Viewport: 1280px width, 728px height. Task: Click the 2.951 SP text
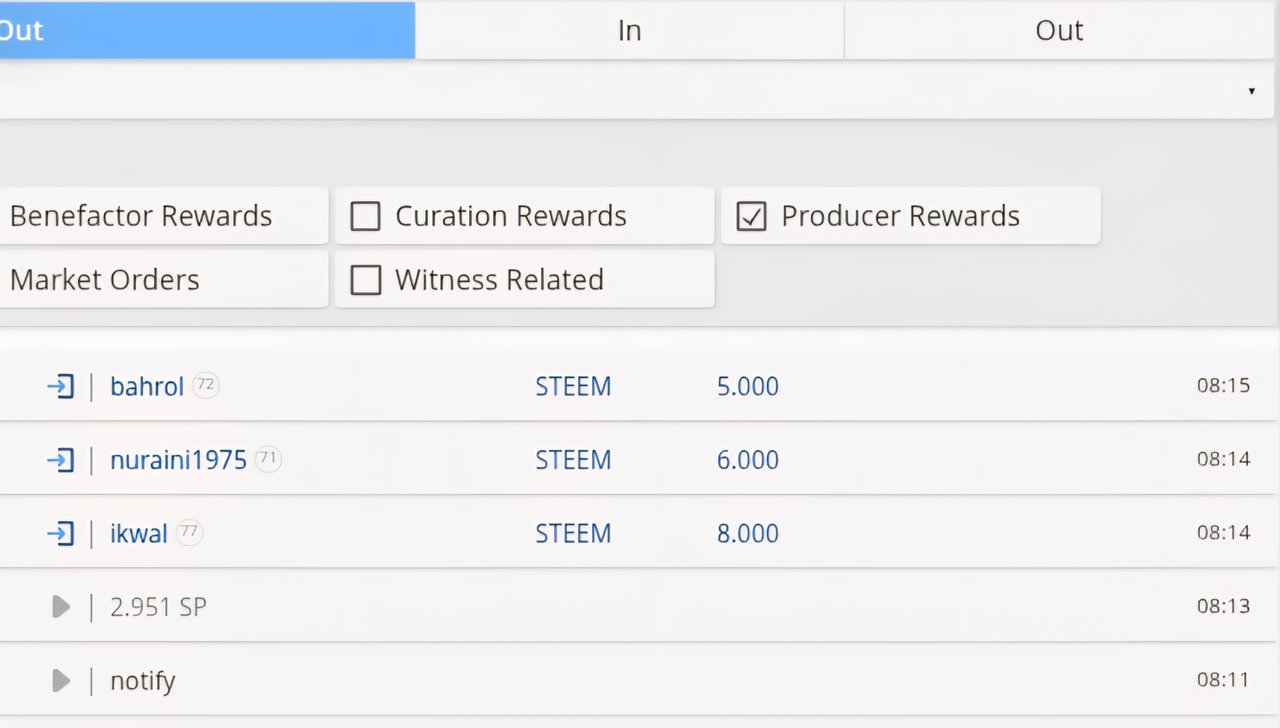click(x=158, y=607)
